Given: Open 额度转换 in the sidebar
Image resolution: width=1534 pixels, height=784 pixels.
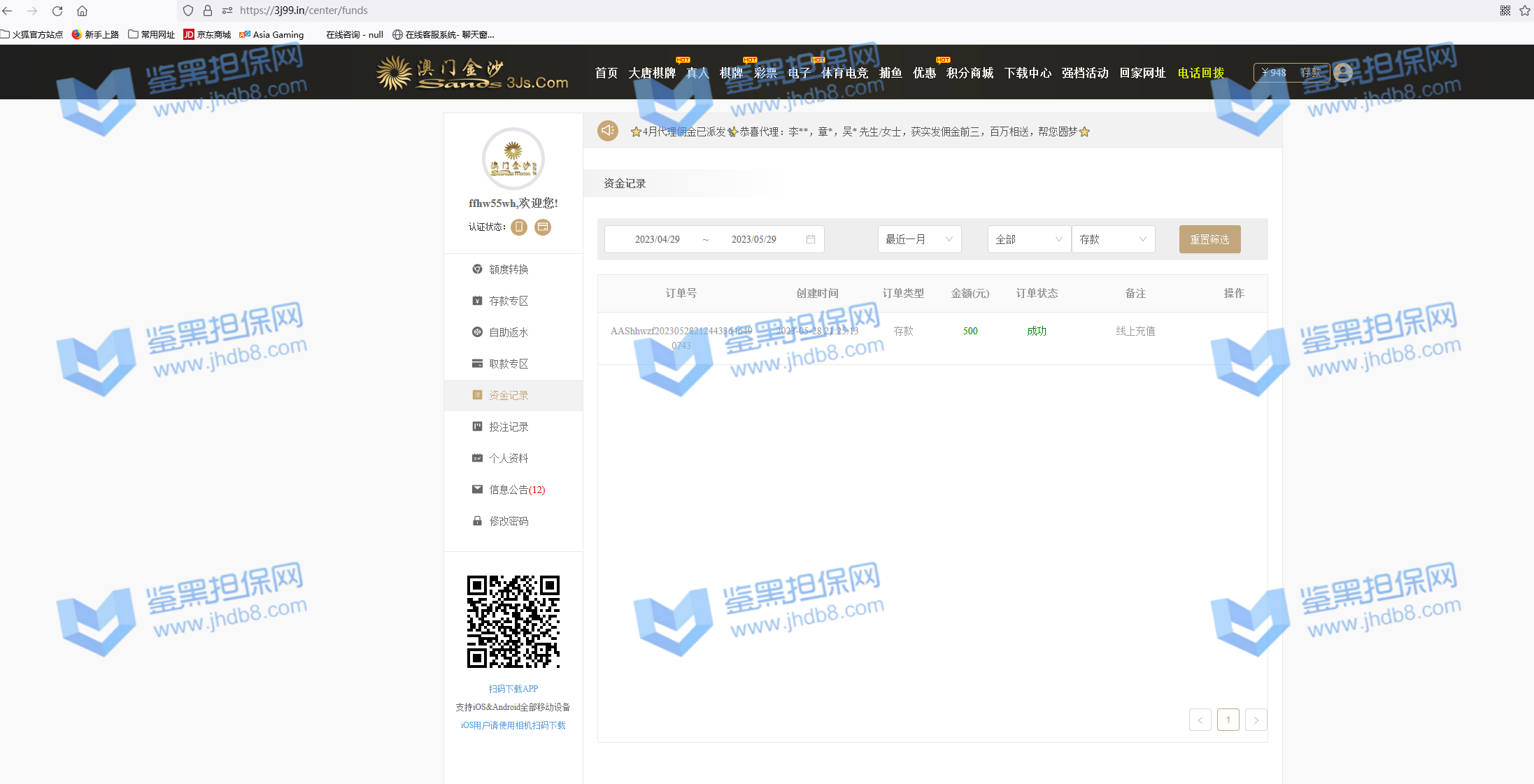Looking at the screenshot, I should [x=509, y=269].
